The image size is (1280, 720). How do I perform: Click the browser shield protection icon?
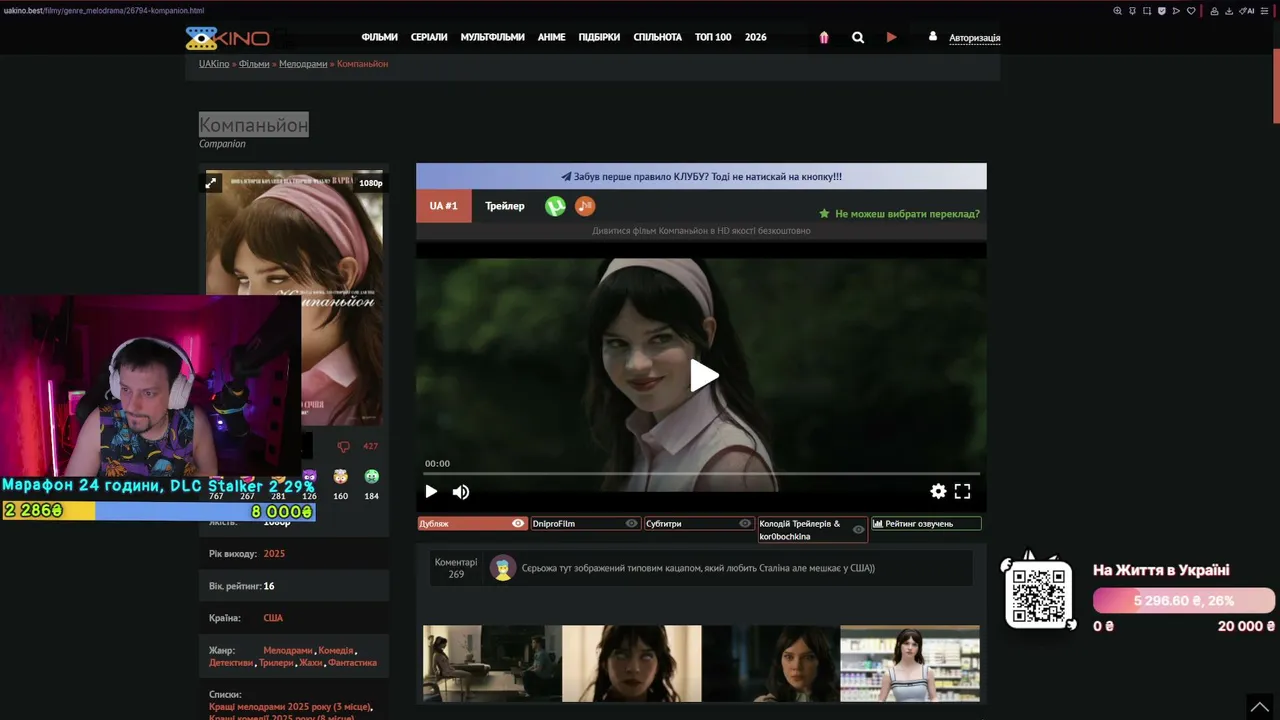(x=1162, y=11)
